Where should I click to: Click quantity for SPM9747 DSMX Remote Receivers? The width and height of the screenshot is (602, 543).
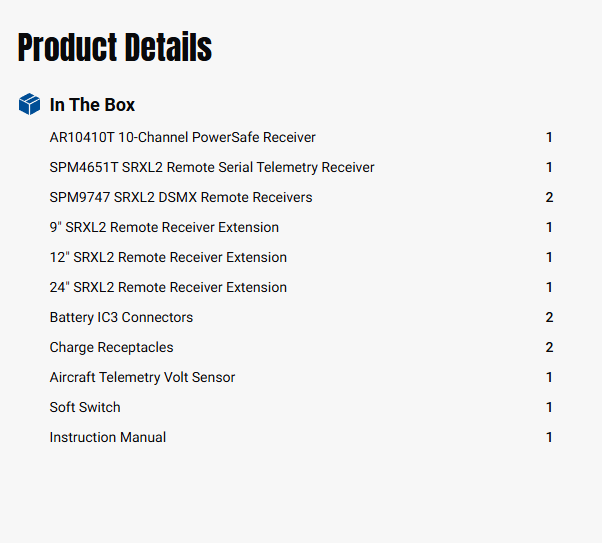(x=549, y=197)
